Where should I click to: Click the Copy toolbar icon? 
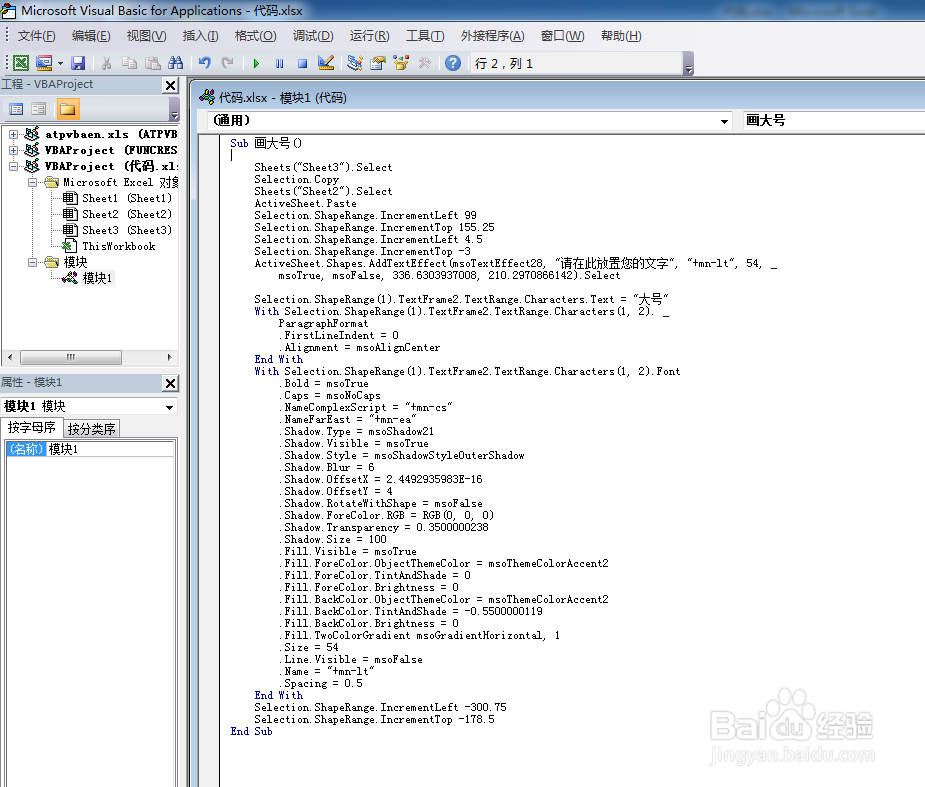point(129,63)
